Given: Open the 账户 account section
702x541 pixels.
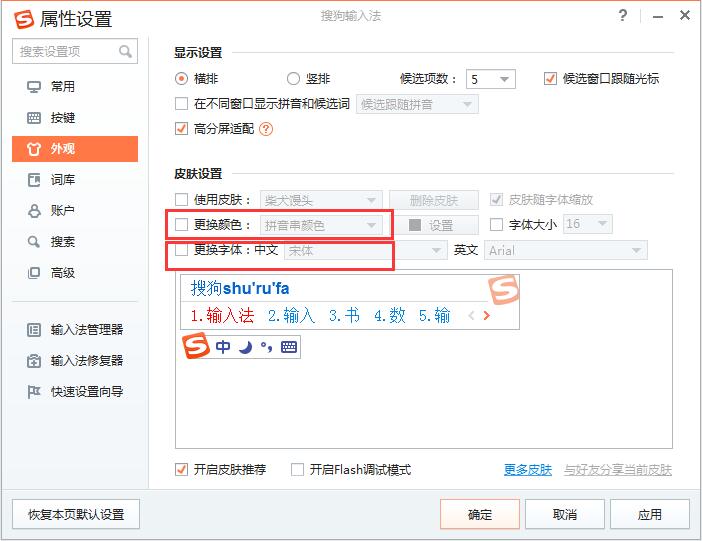Looking at the screenshot, I should point(75,210).
